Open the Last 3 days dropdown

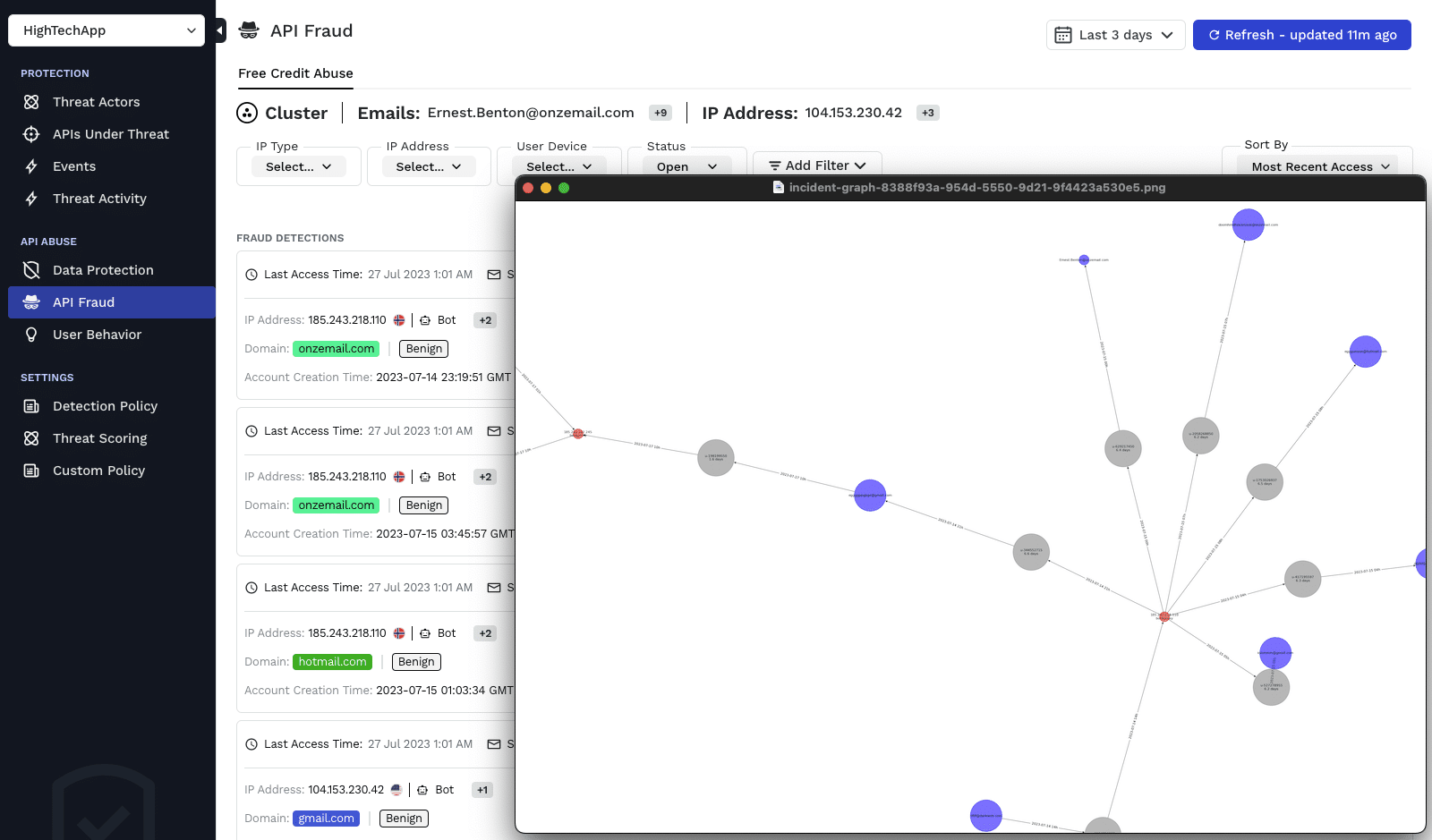pos(1116,35)
